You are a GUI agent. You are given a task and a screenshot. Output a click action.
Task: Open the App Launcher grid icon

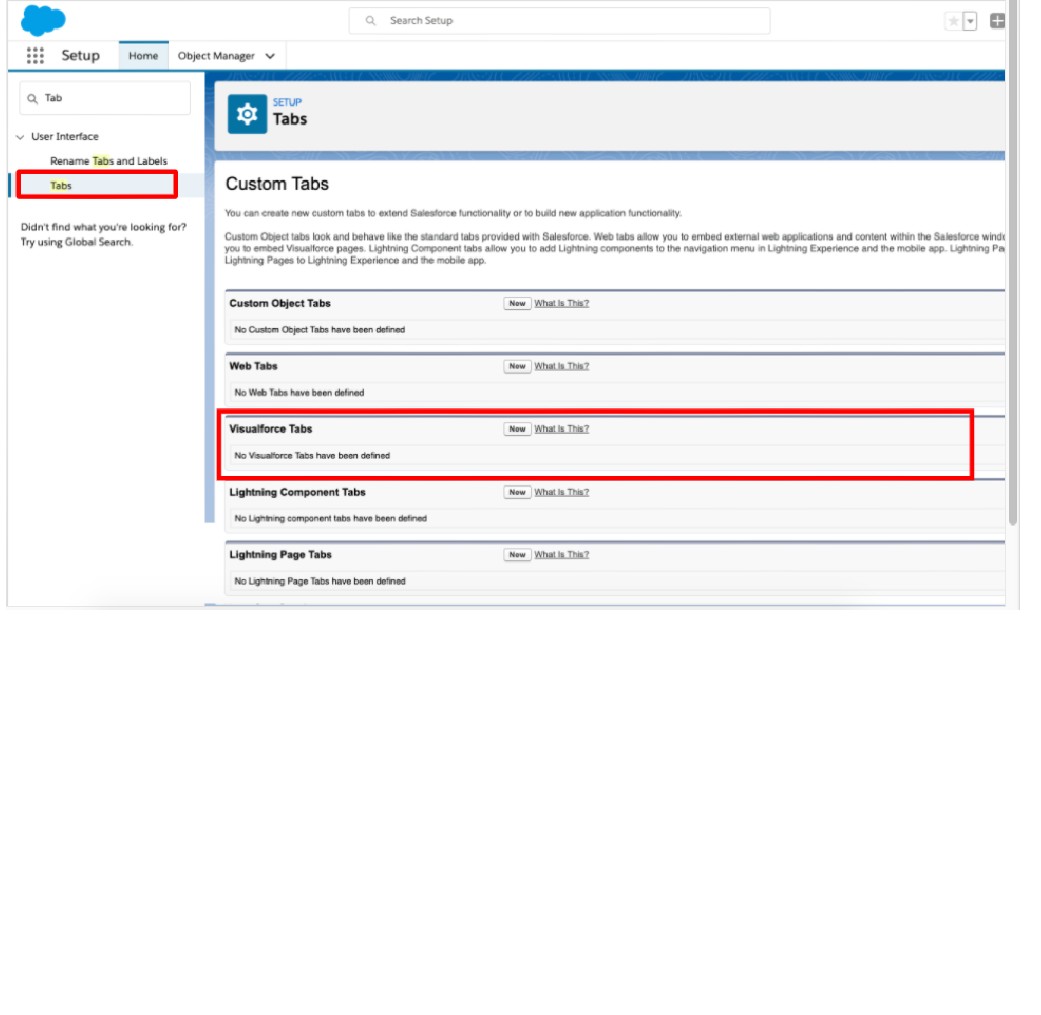[x=35, y=56]
